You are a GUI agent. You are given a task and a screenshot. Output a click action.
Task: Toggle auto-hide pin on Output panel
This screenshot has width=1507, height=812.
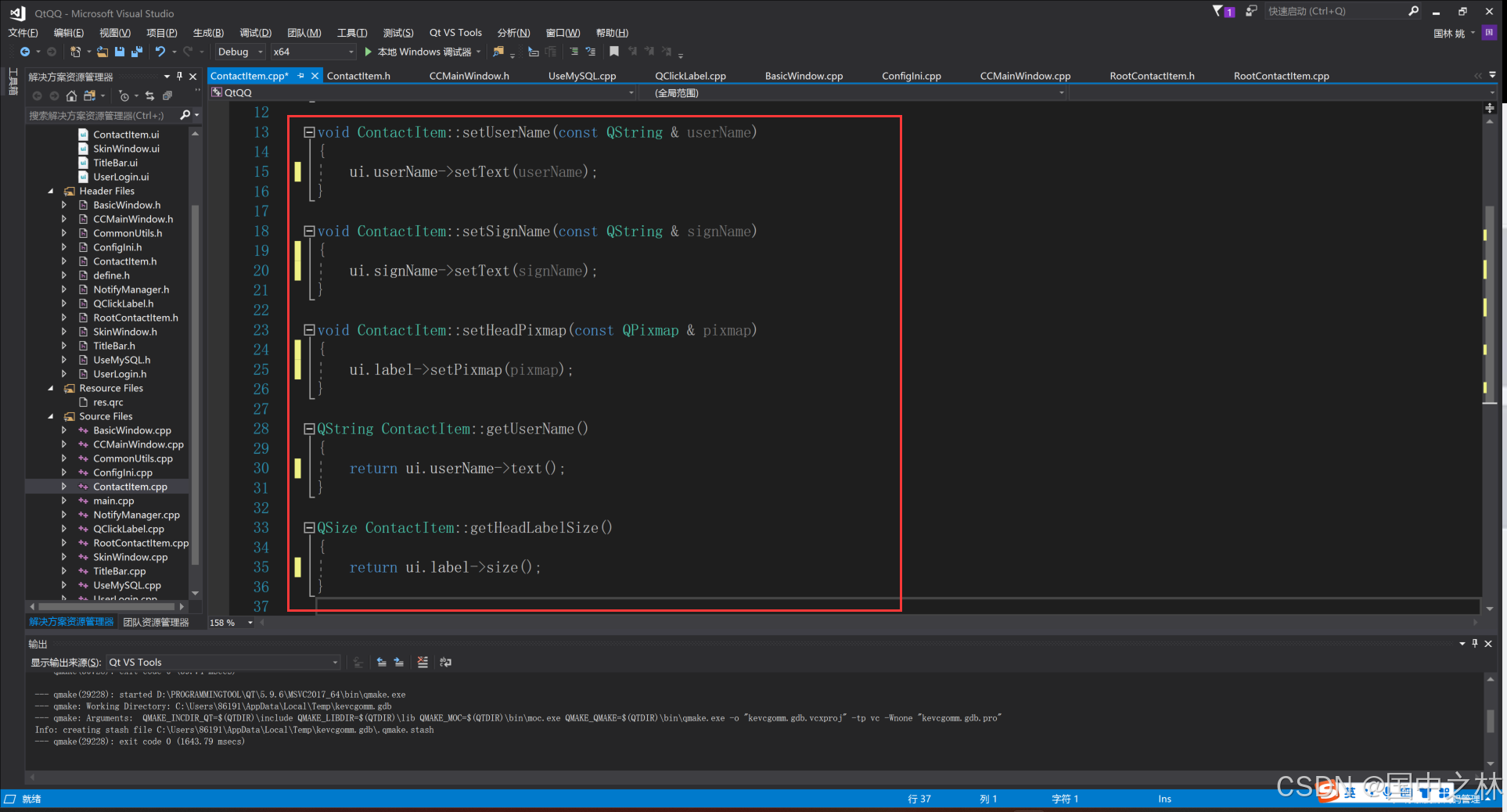(1475, 643)
